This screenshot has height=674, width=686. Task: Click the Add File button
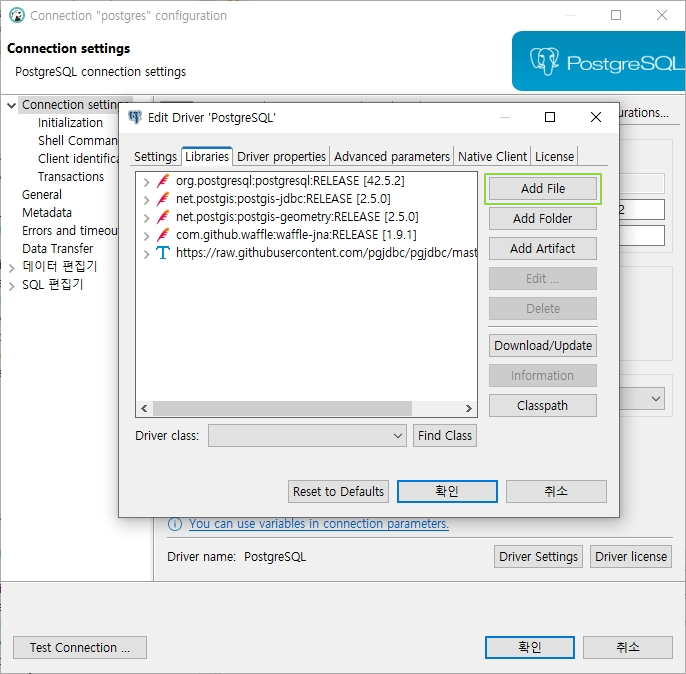pos(542,189)
